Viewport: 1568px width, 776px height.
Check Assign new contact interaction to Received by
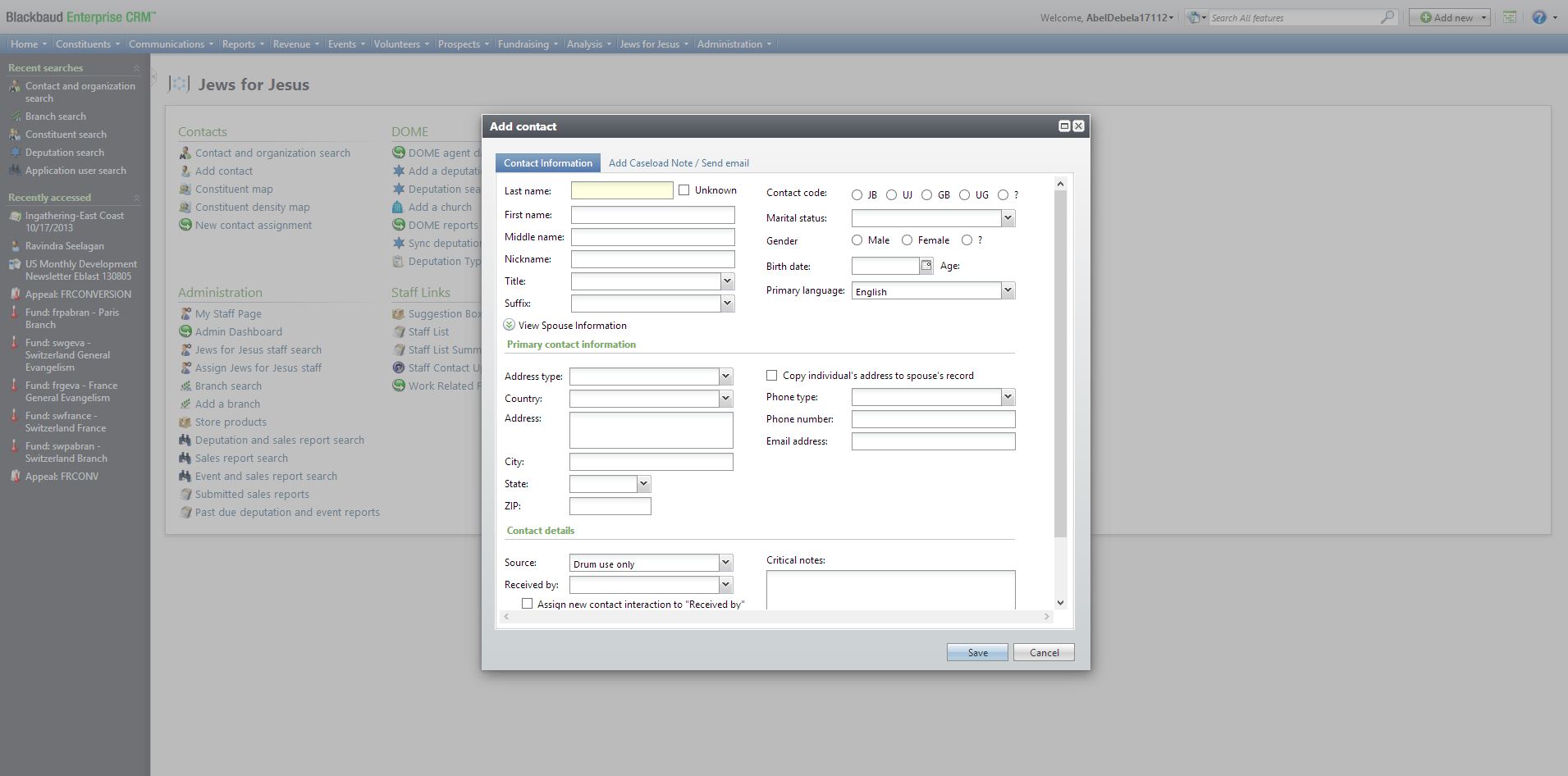527,604
